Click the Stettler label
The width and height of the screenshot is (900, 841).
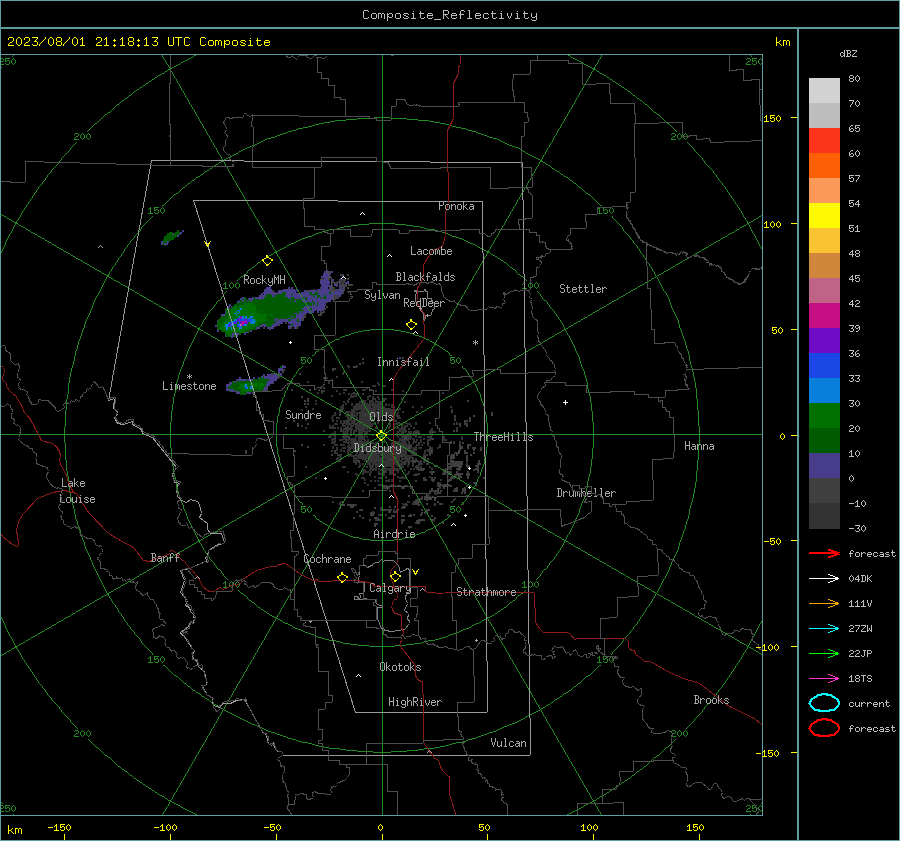click(x=583, y=289)
